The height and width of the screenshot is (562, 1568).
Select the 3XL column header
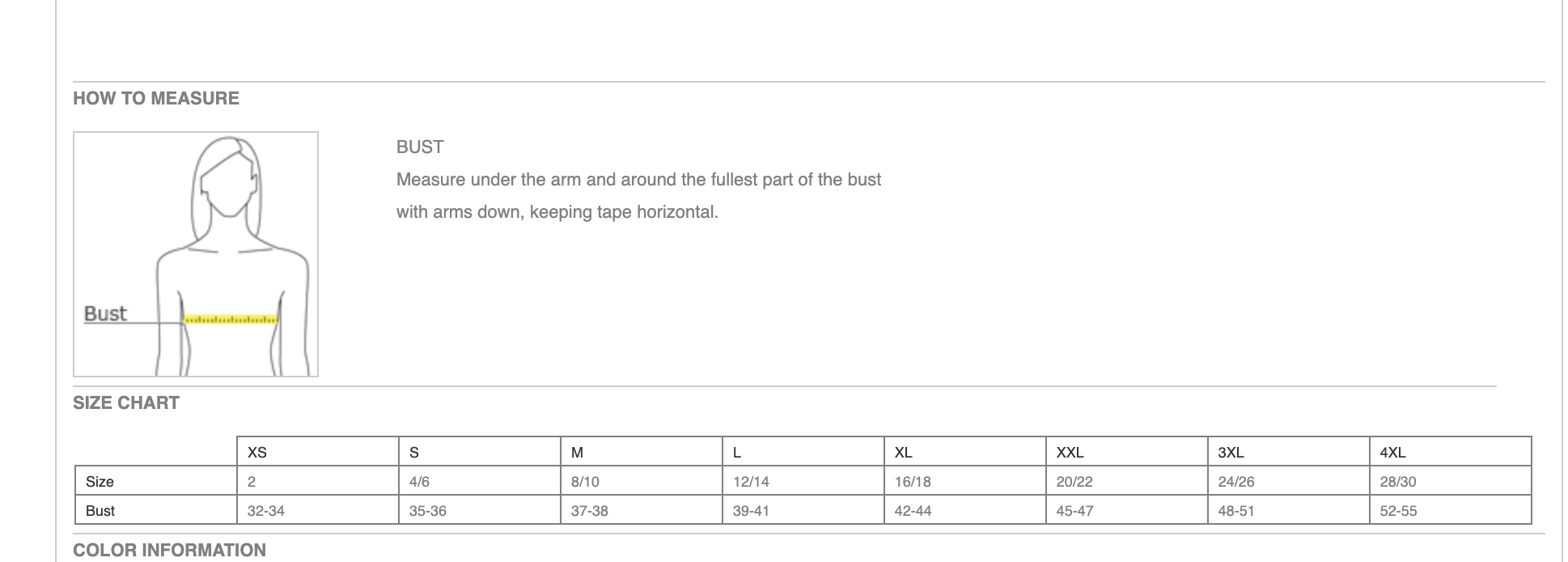(1289, 452)
